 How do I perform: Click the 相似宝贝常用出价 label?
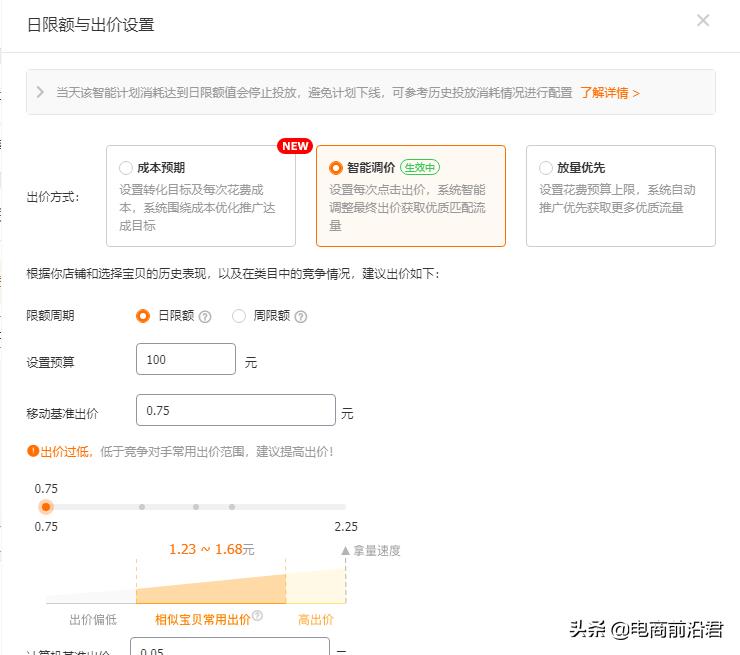click(x=202, y=619)
